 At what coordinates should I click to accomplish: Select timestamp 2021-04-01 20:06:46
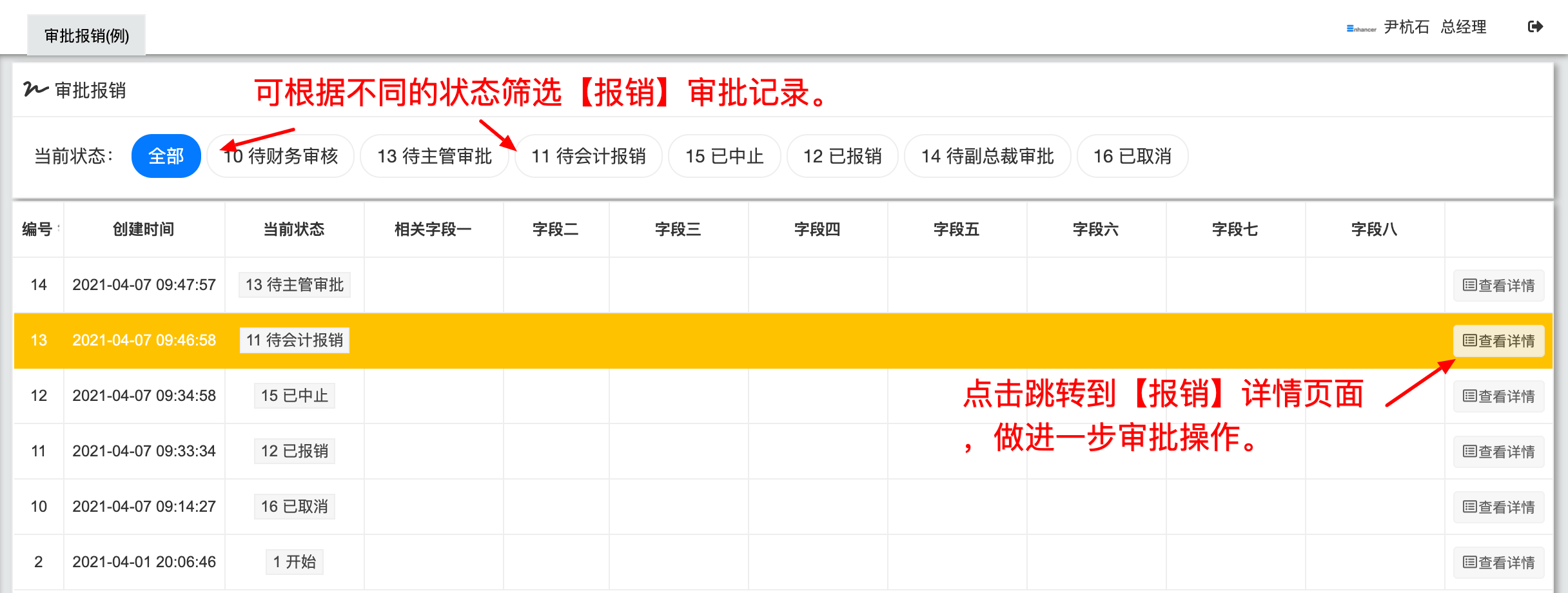click(x=144, y=562)
